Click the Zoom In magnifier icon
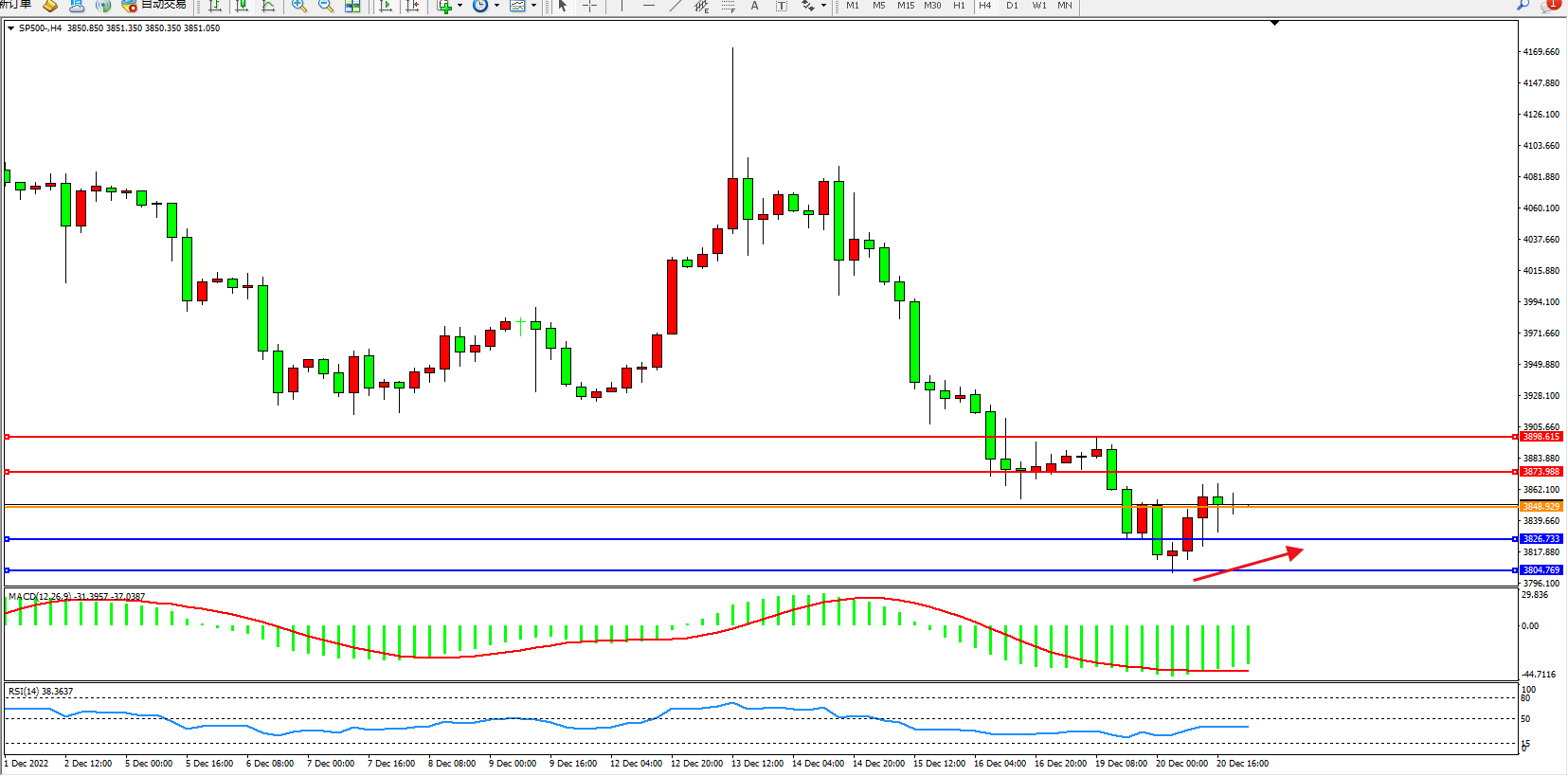Screen dimensions: 1568x776 click(x=299, y=6)
